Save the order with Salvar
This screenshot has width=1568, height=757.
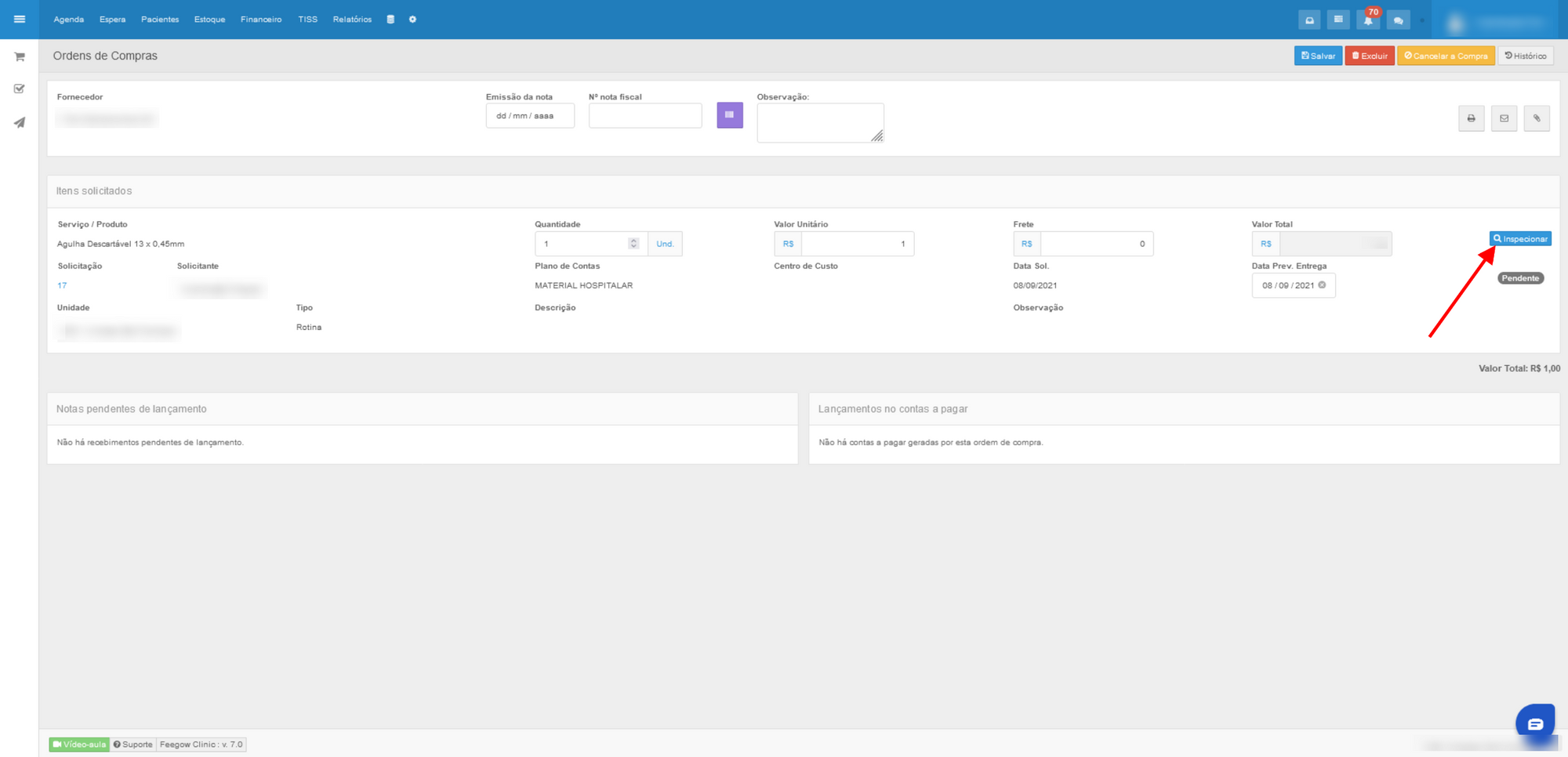[1318, 56]
